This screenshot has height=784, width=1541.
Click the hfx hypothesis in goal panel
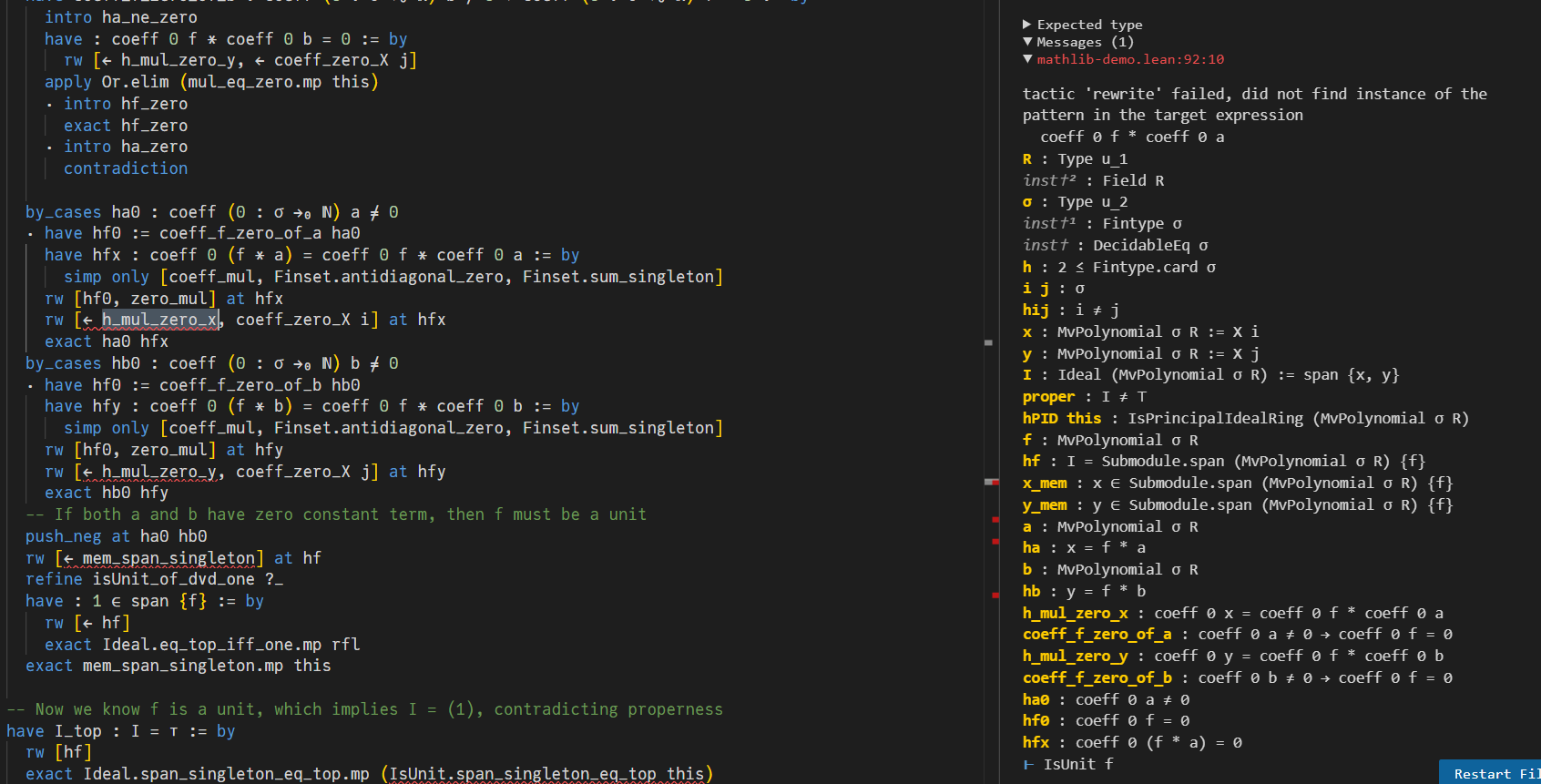click(1036, 742)
